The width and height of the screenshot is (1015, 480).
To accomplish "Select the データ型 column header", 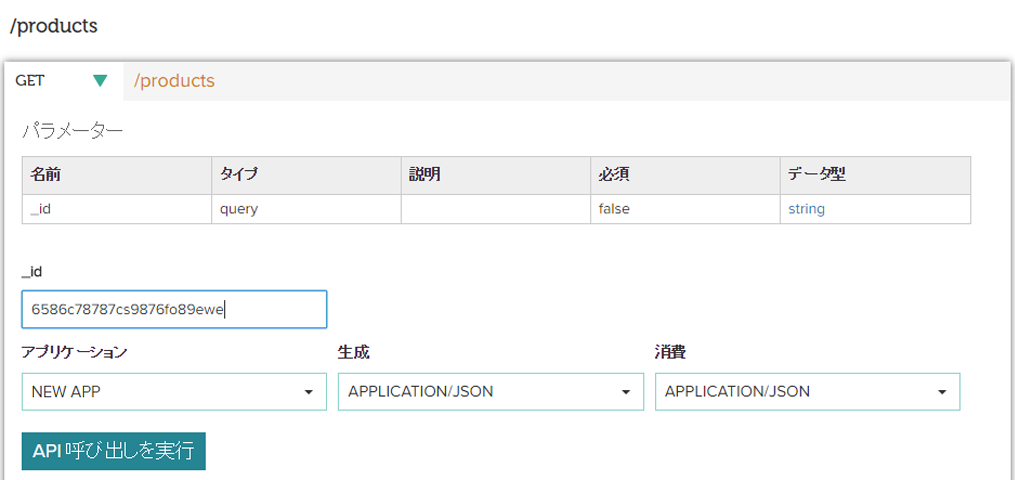I will click(x=816, y=175).
